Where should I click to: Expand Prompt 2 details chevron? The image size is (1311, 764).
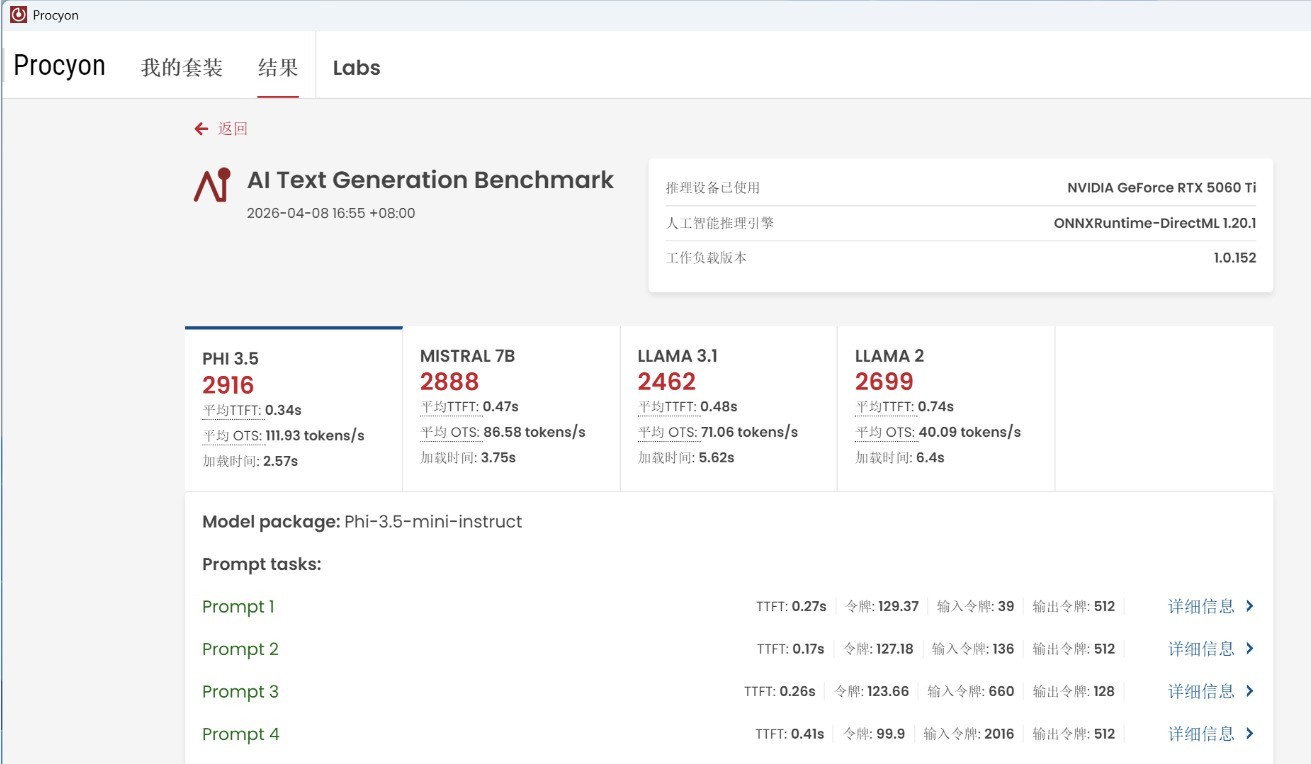pyautogui.click(x=1249, y=649)
